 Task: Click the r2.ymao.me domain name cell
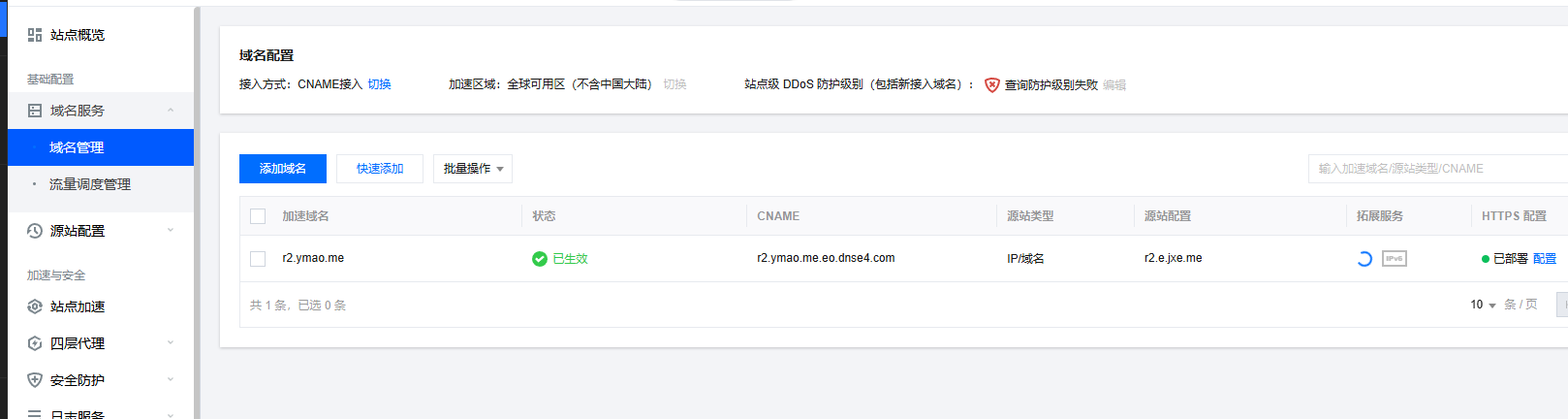click(313, 258)
